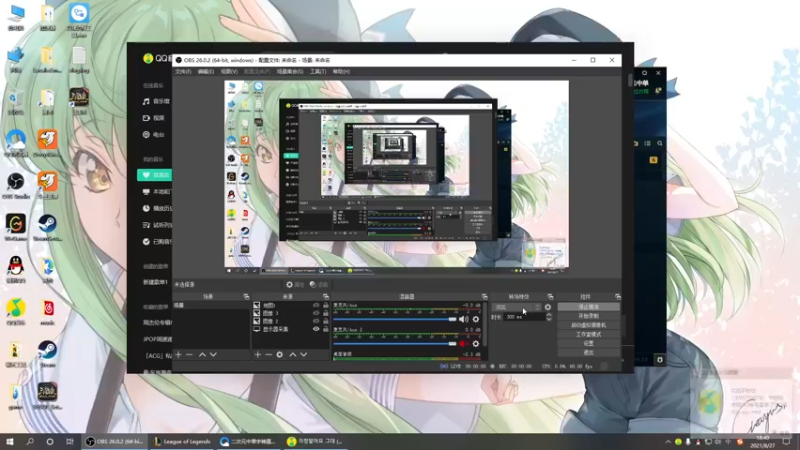Remove the selected scene with the minus icon
The image size is (800, 450).
pos(189,354)
